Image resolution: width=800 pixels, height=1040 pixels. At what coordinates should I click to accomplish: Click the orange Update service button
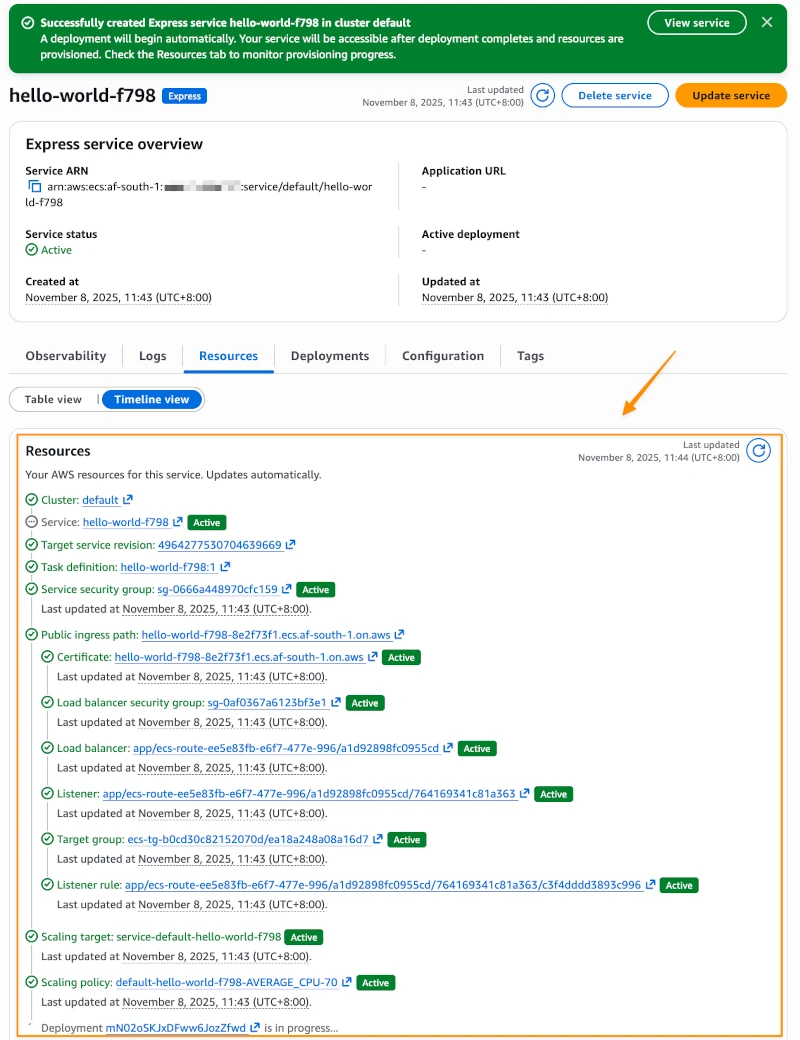pyautogui.click(x=731, y=95)
